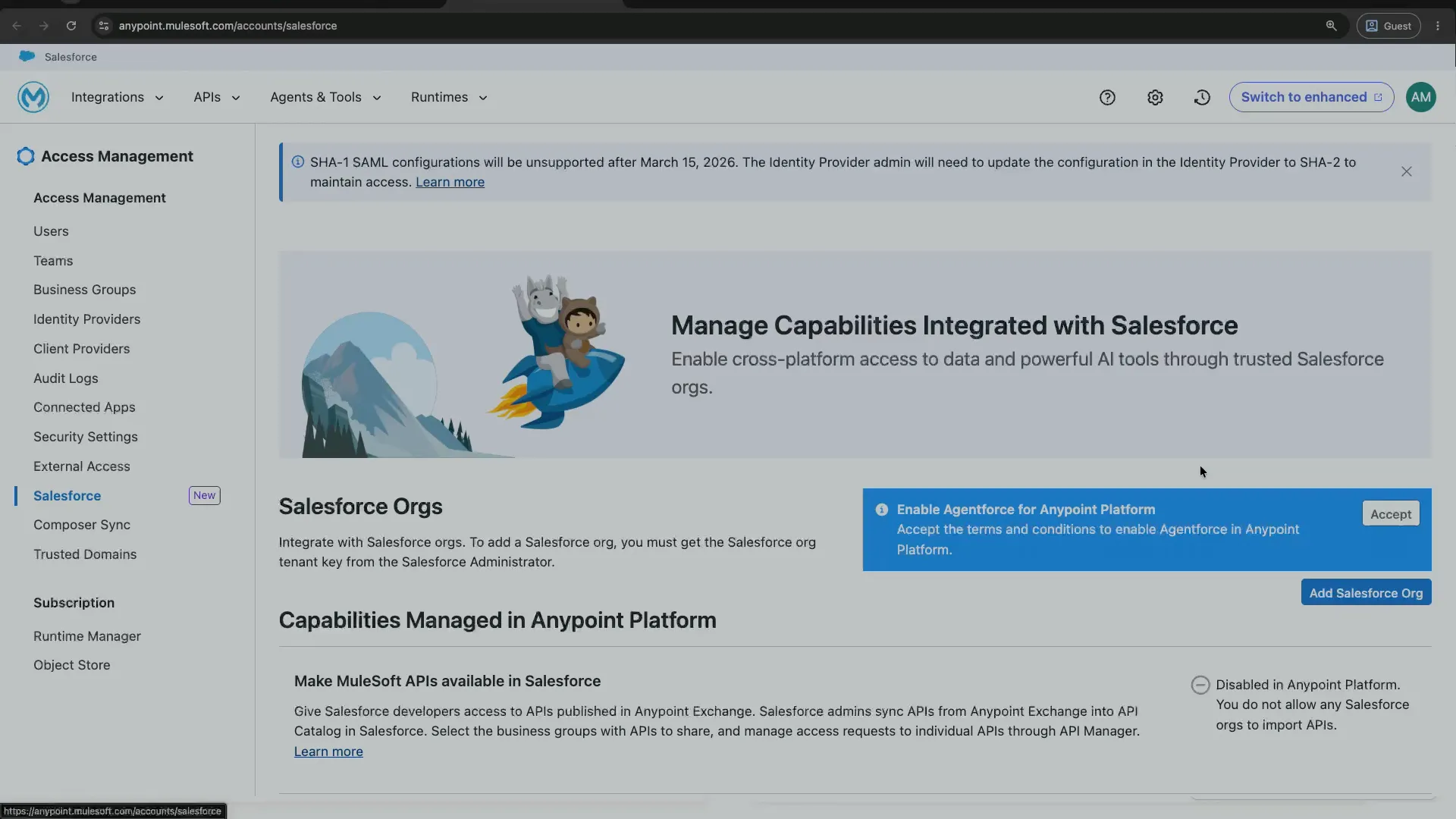Click the Access Management sidebar heading

coord(99,198)
